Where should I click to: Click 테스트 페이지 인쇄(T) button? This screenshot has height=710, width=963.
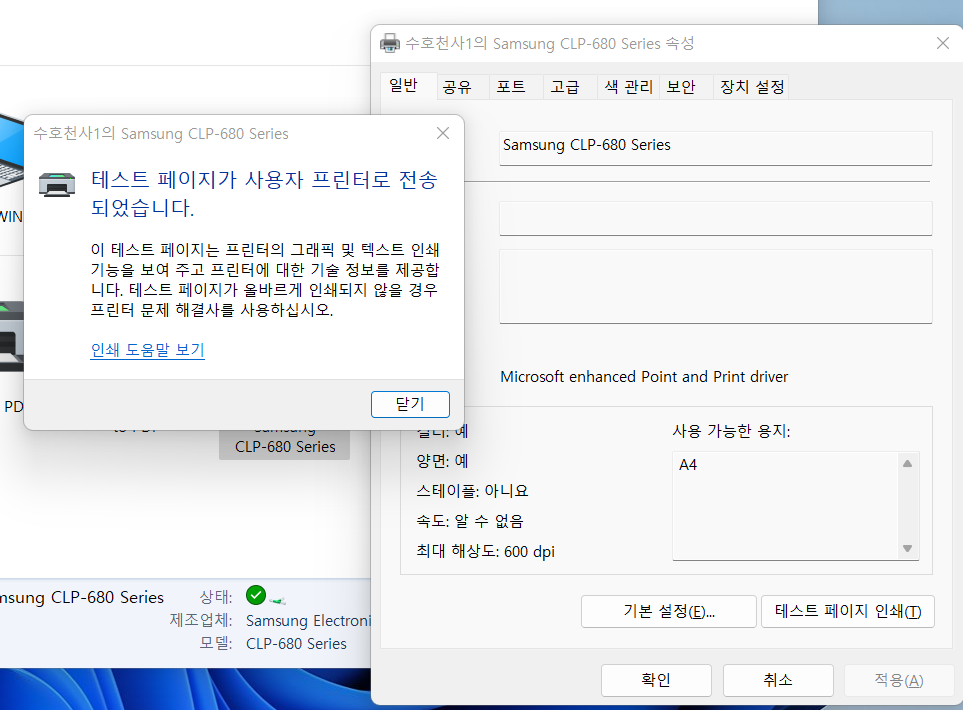click(x=848, y=611)
